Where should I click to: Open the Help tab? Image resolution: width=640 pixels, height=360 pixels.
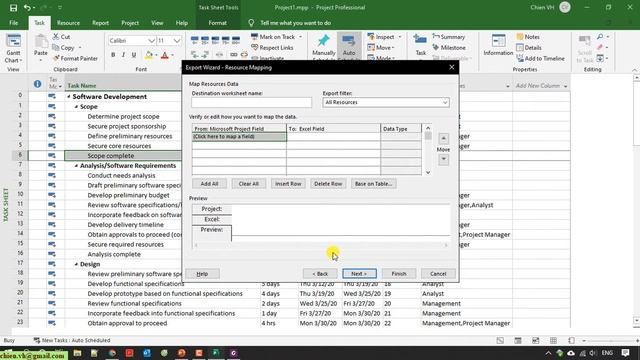pos(182,23)
